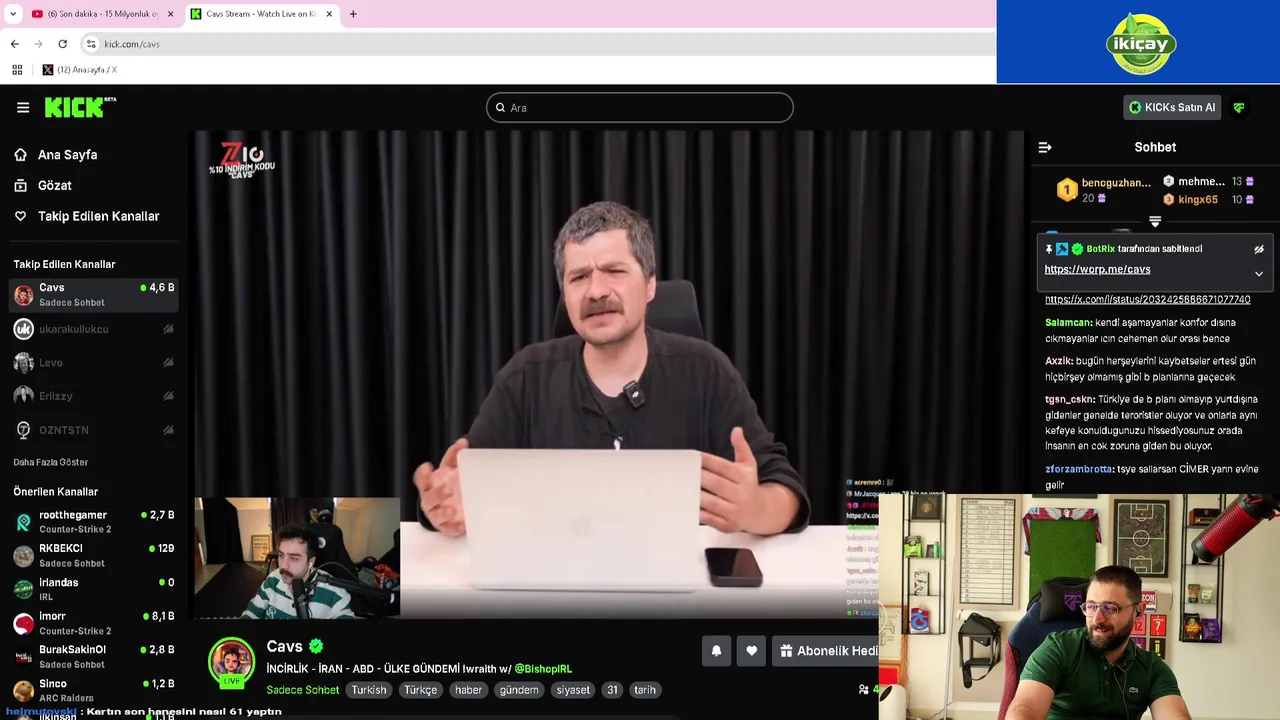Open the x.com status link in chat
Viewport: 1280px width, 720px height.
point(1147,300)
